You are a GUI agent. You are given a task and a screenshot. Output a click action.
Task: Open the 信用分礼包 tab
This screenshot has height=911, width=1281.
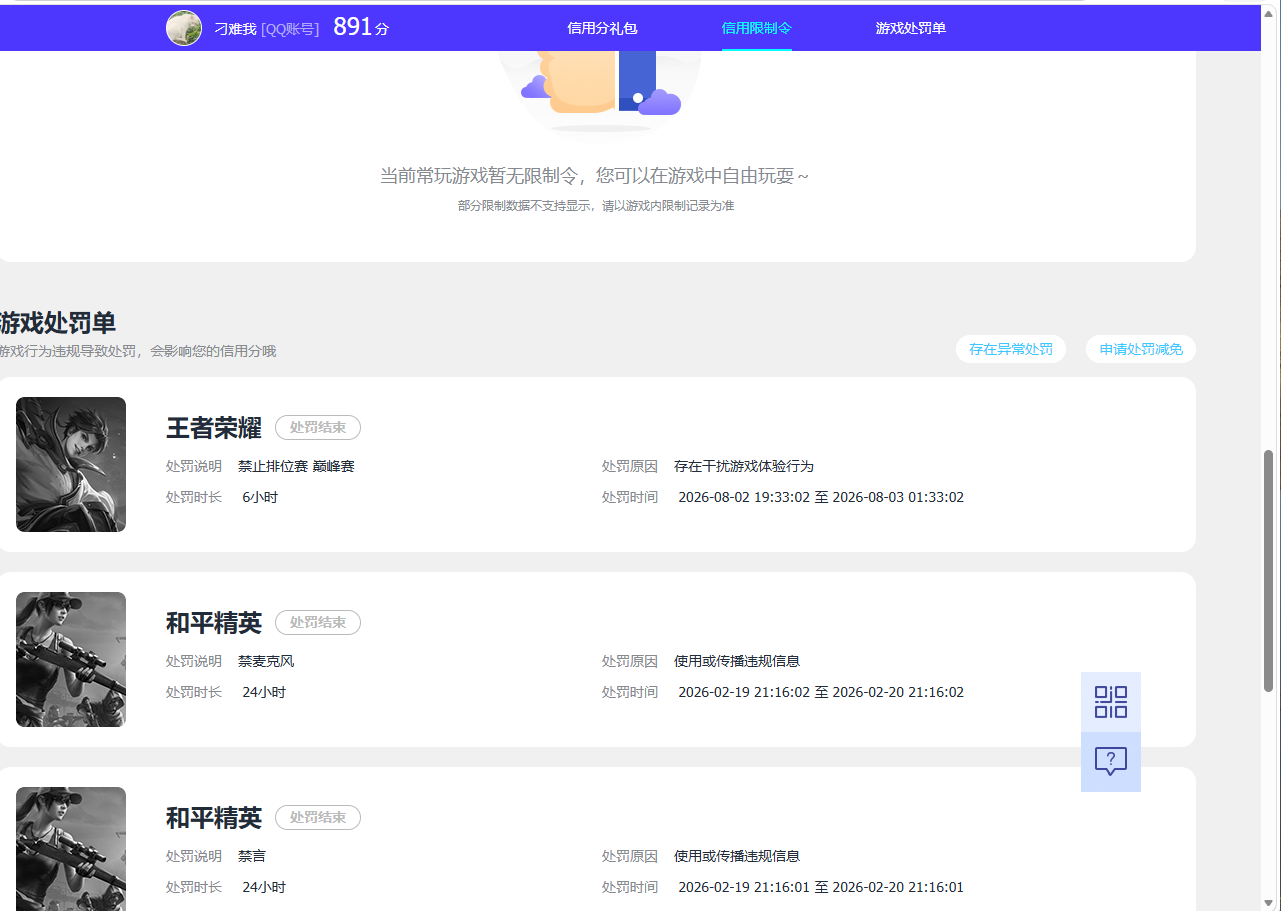(x=602, y=28)
